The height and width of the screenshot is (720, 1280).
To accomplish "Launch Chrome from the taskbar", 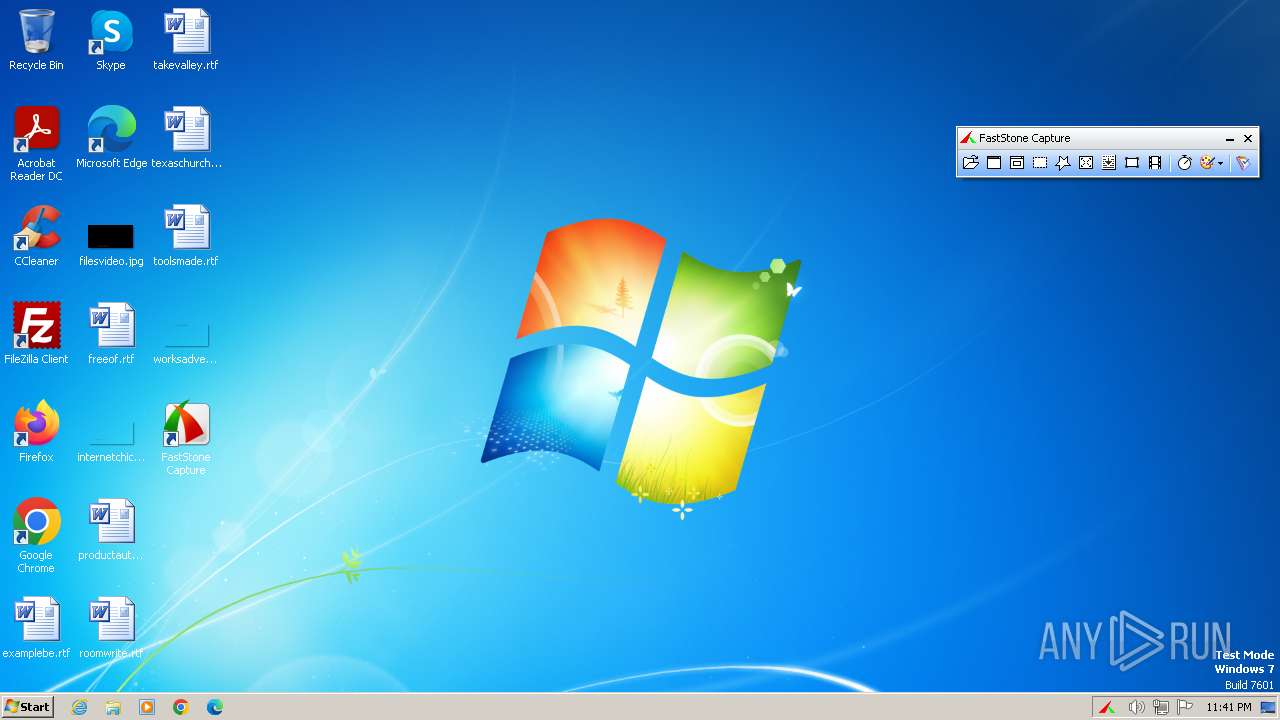I will click(x=181, y=707).
